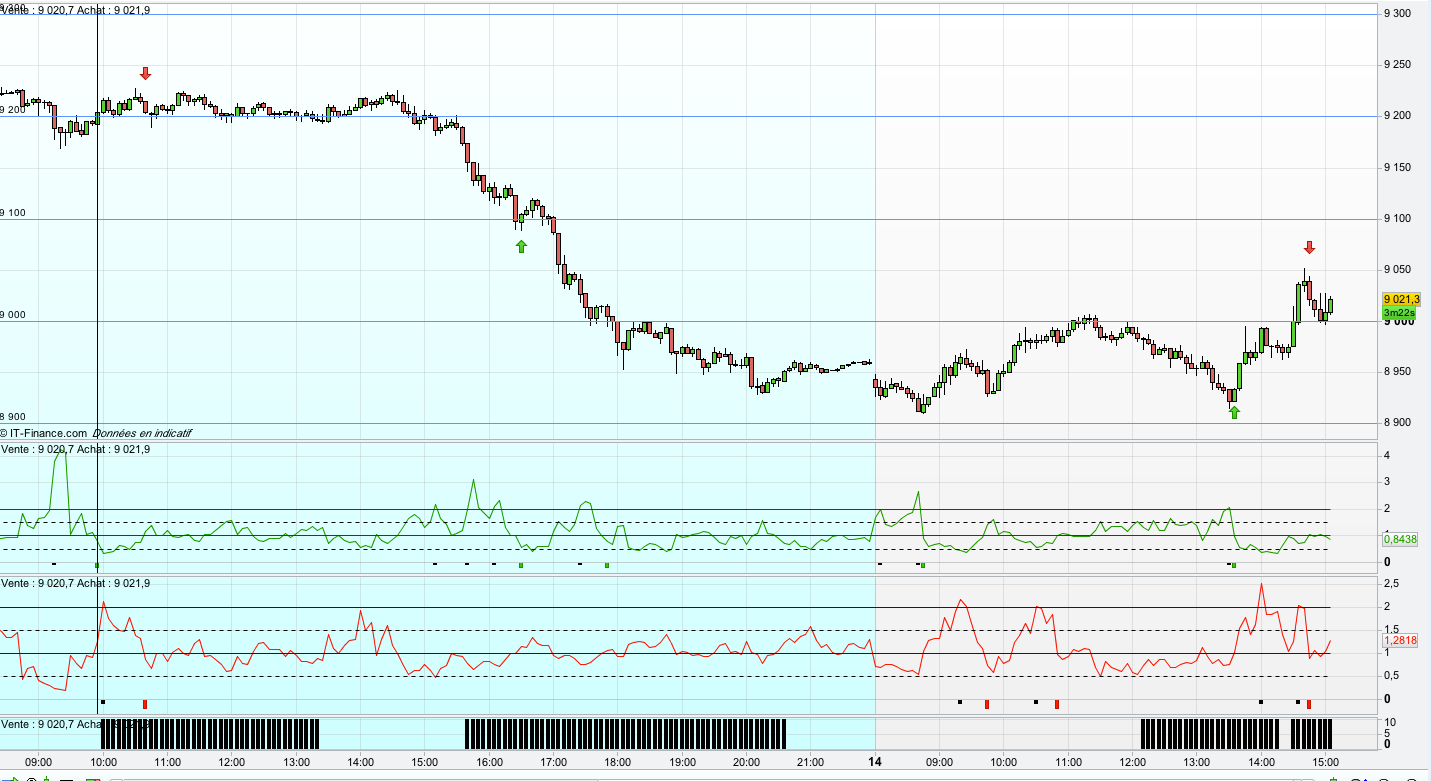Click the 10 scale label of bottom histogram

(1389, 721)
